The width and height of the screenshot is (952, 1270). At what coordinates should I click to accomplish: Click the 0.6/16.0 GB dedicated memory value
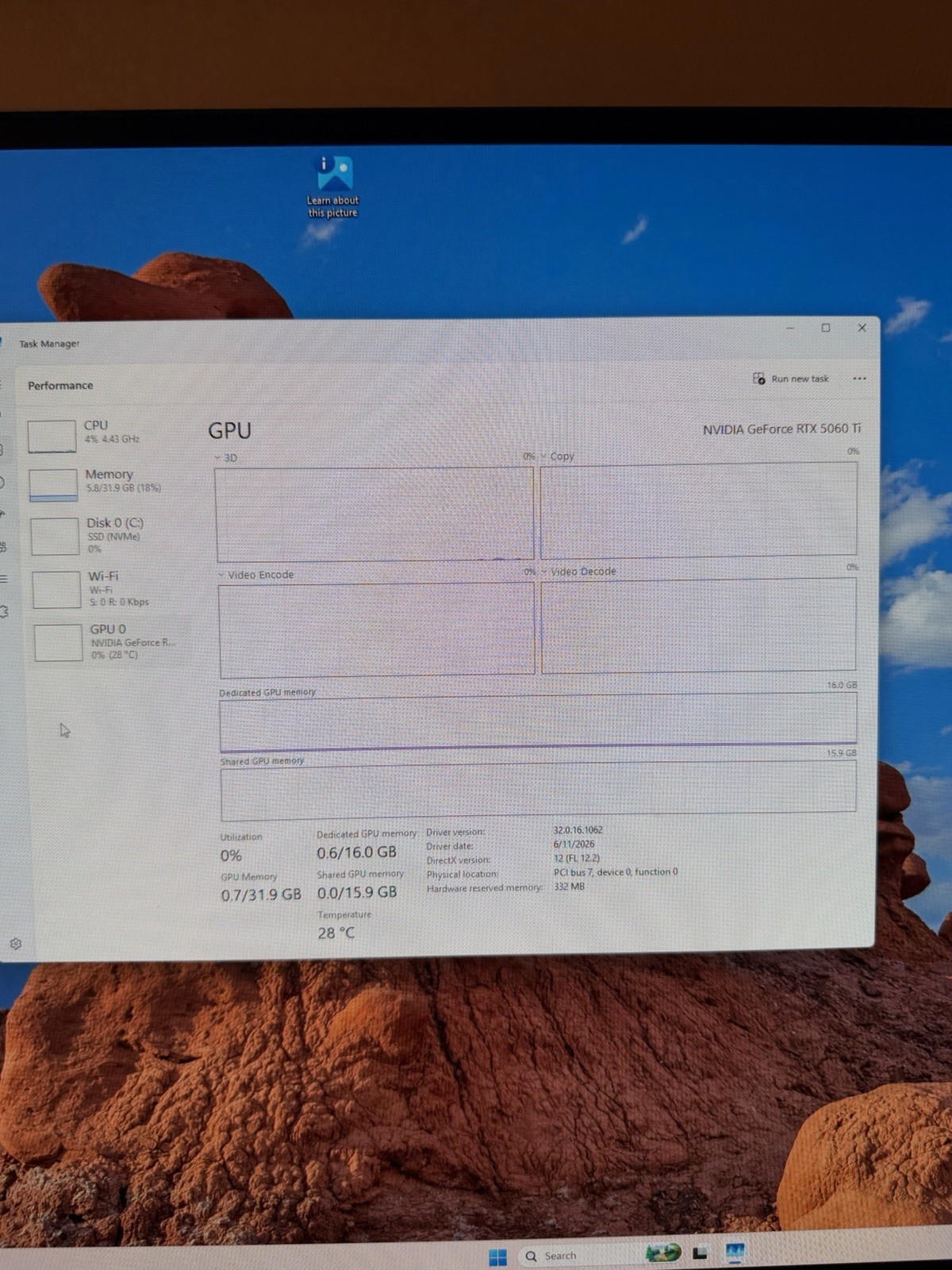356,852
